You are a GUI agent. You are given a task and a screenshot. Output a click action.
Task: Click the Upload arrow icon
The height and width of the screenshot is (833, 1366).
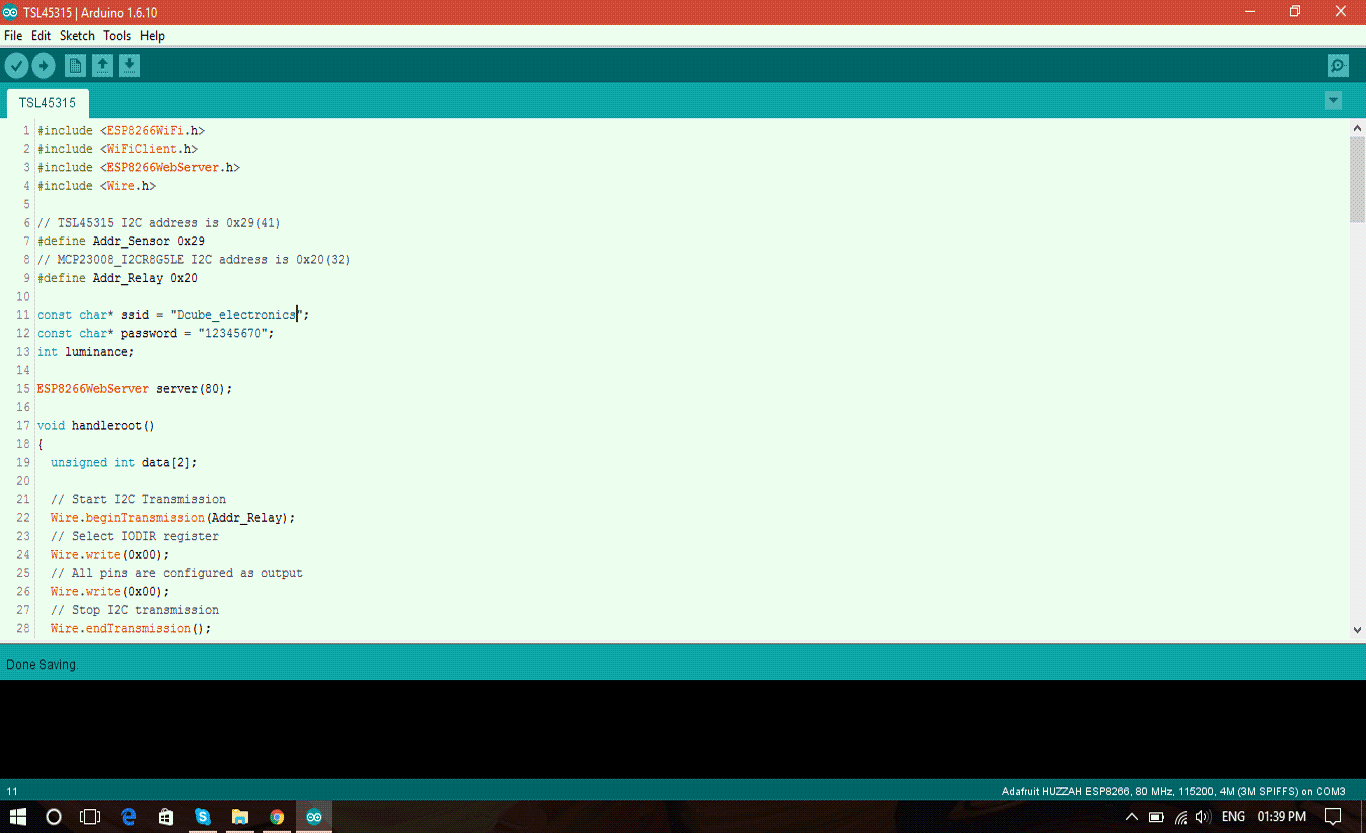(43, 66)
